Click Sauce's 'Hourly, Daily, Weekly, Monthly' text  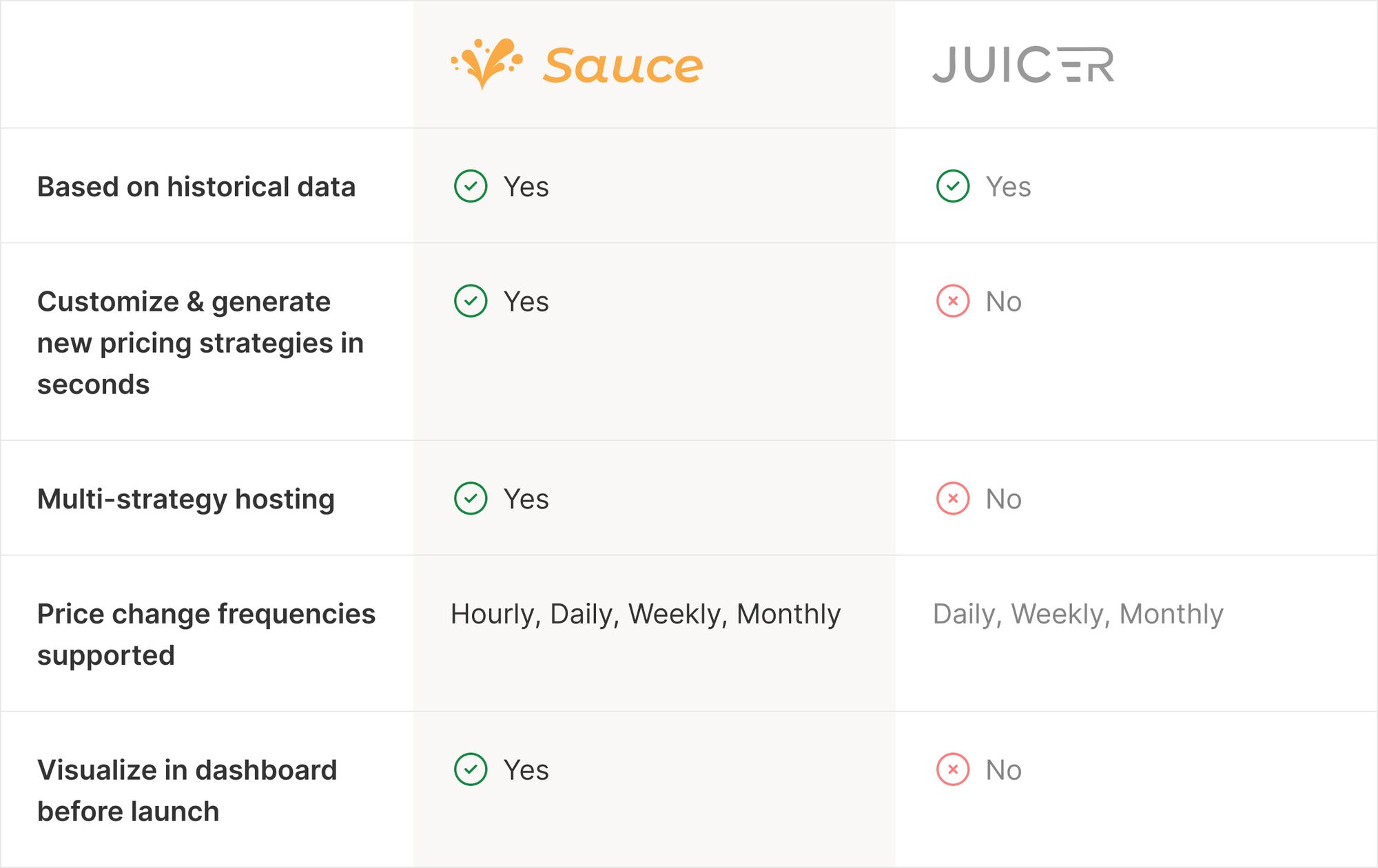click(646, 614)
